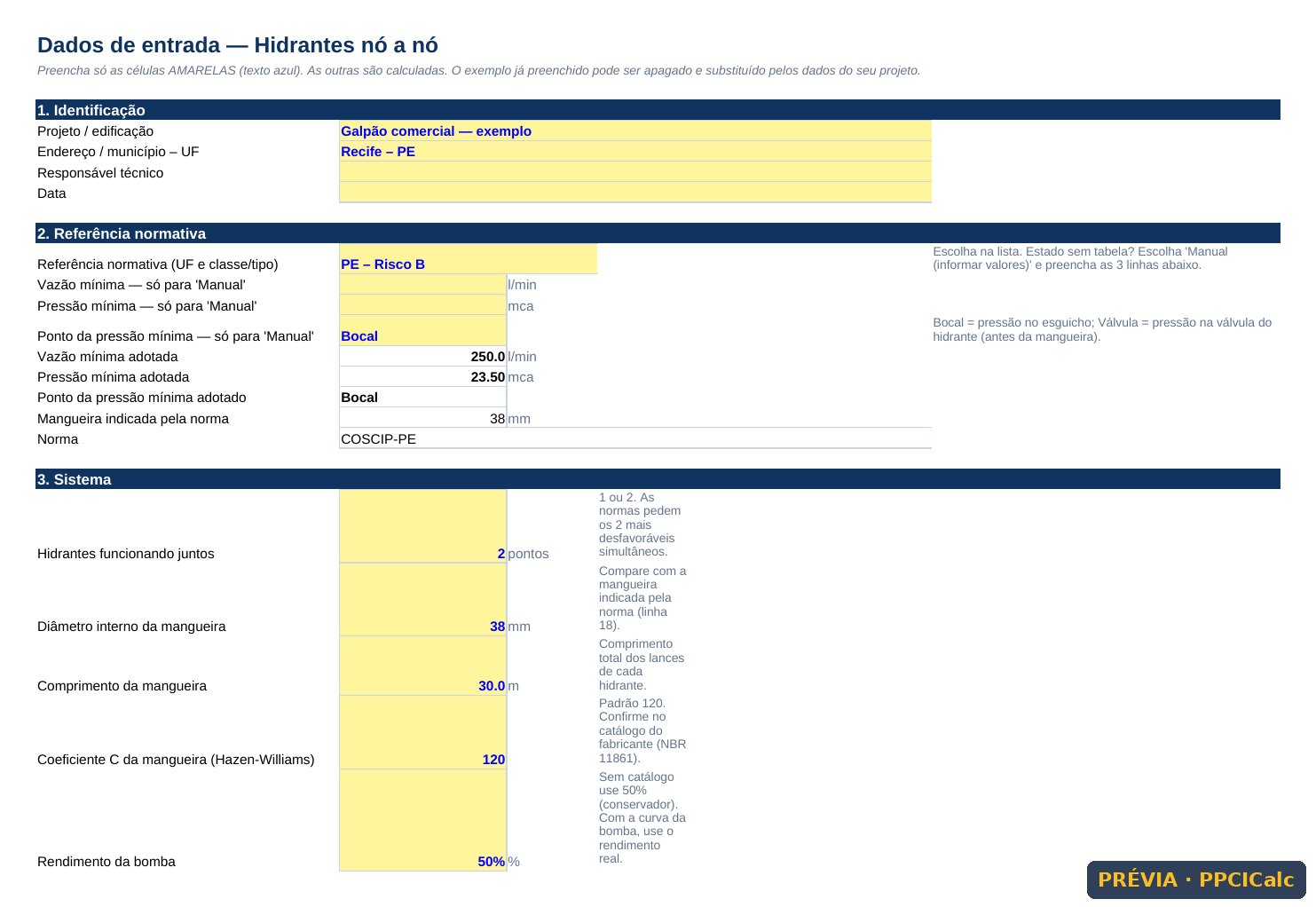
Task: Click the note starting 'Bocal = pressão no esguicho'
Action: coord(1102,329)
